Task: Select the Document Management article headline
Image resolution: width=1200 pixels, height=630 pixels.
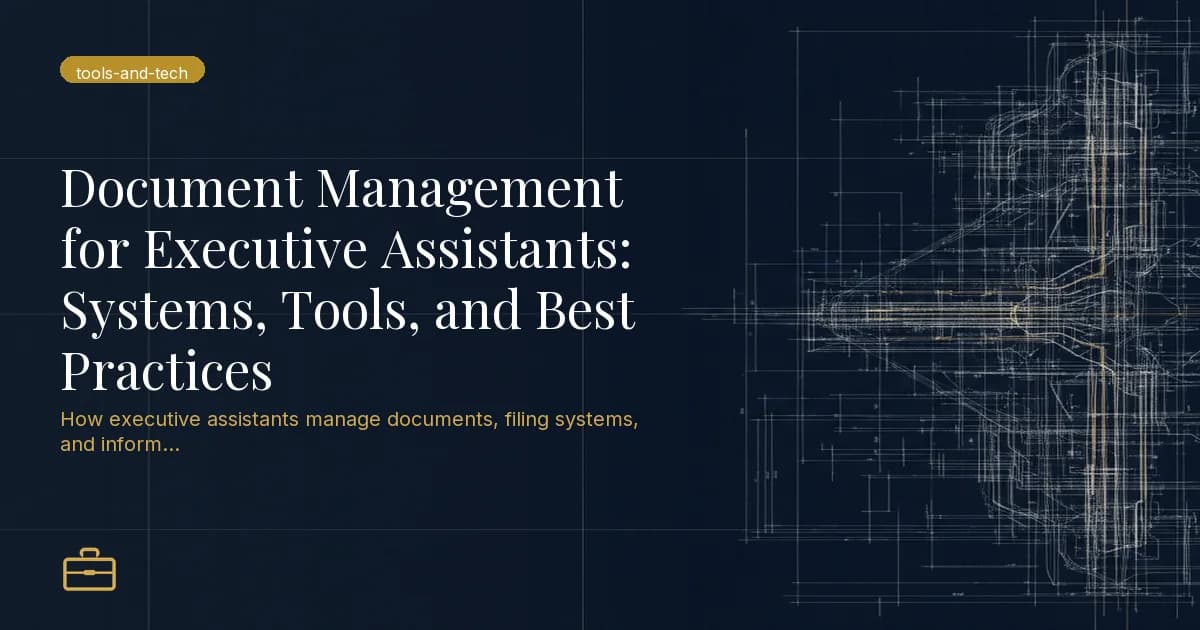Action: pos(347,282)
